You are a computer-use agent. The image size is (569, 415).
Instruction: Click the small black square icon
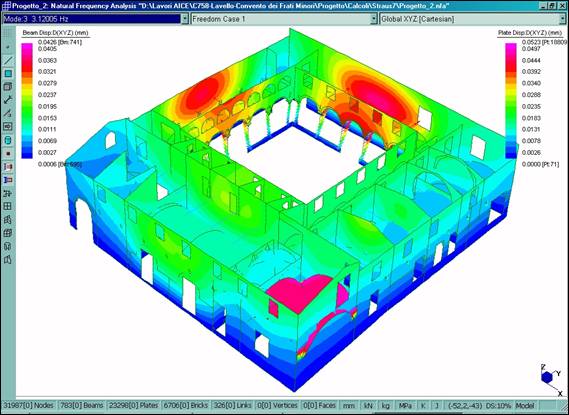pos(8,153)
